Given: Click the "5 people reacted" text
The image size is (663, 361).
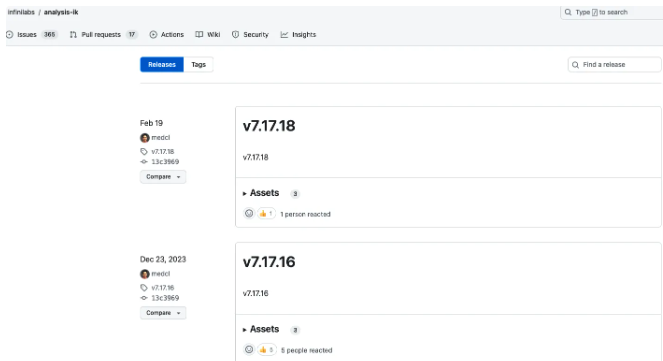Looking at the screenshot, I should [x=307, y=350].
